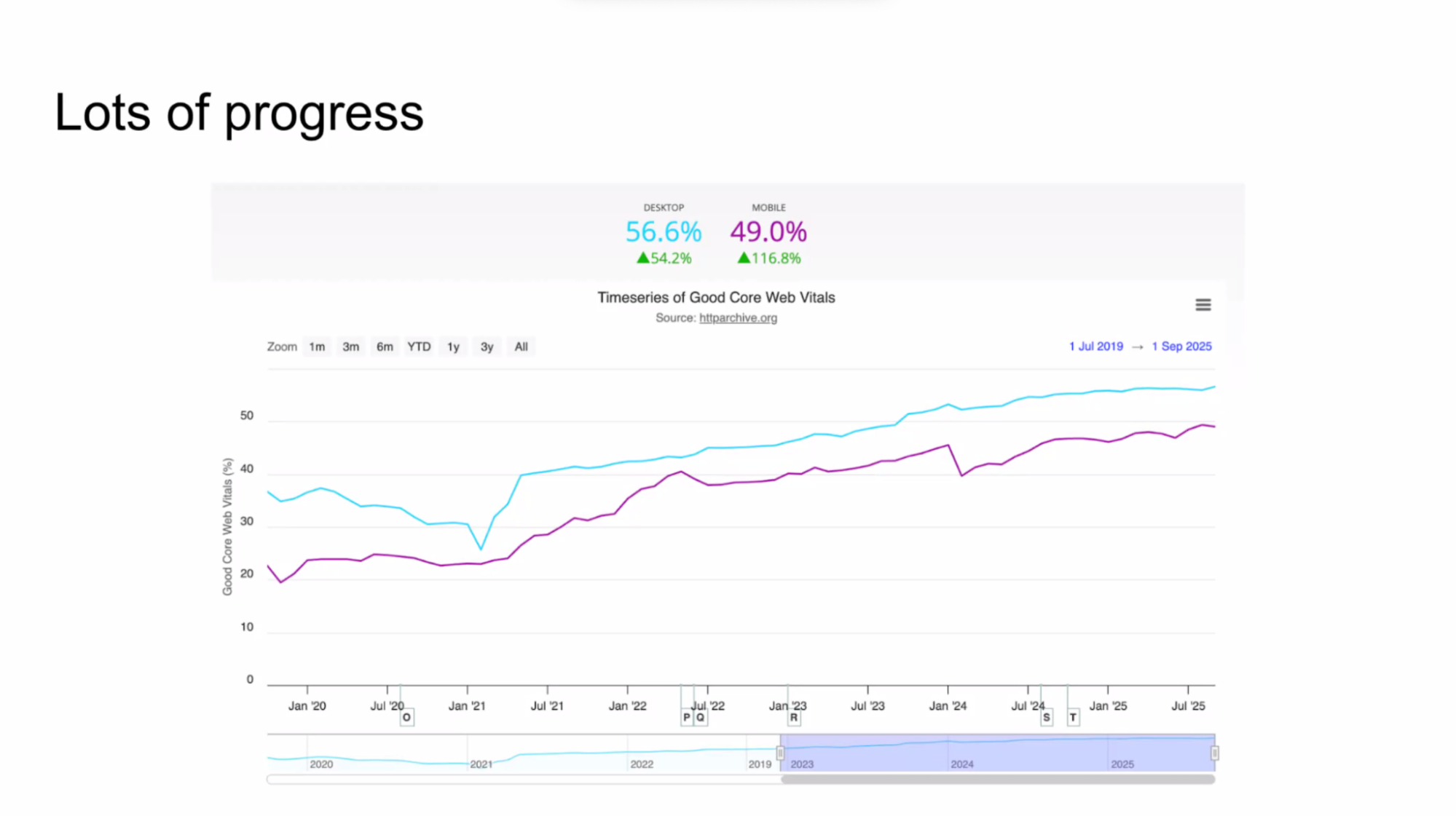Grab the right navigator range handle
The height and width of the screenshot is (816, 1456).
(x=1214, y=753)
